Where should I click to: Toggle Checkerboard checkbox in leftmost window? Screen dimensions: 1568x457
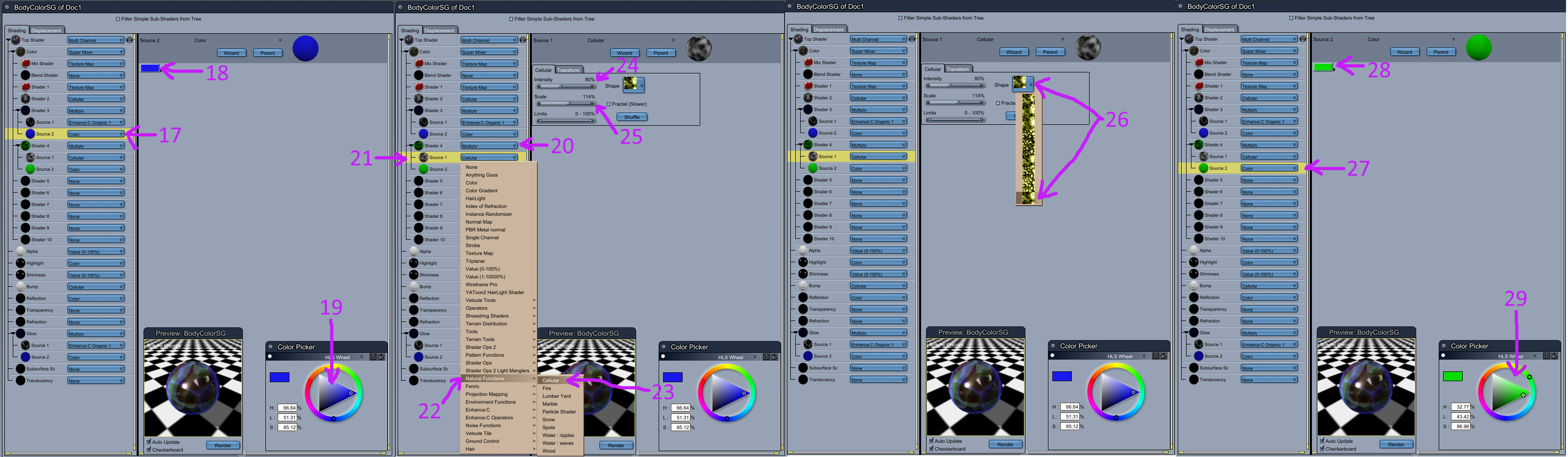[x=148, y=450]
